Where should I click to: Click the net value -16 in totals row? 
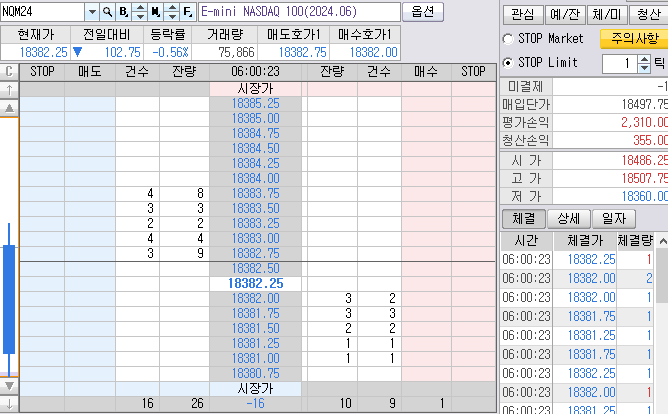255,403
